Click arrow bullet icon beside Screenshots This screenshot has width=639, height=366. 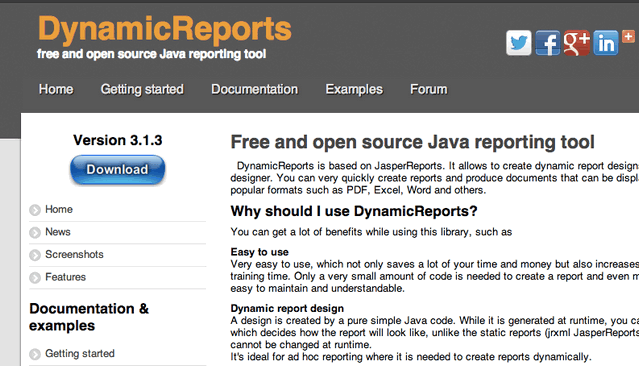tap(35, 255)
